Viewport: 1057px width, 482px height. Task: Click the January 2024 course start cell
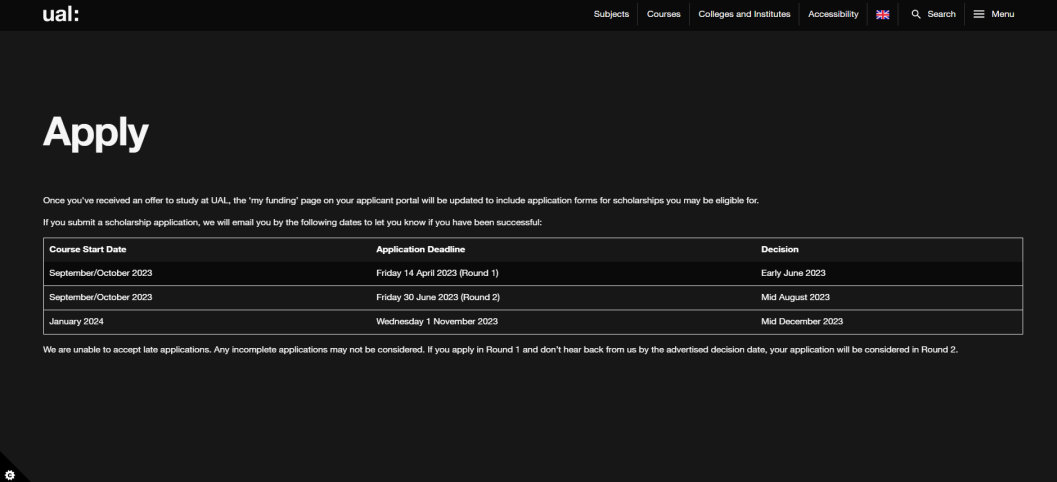(x=76, y=321)
